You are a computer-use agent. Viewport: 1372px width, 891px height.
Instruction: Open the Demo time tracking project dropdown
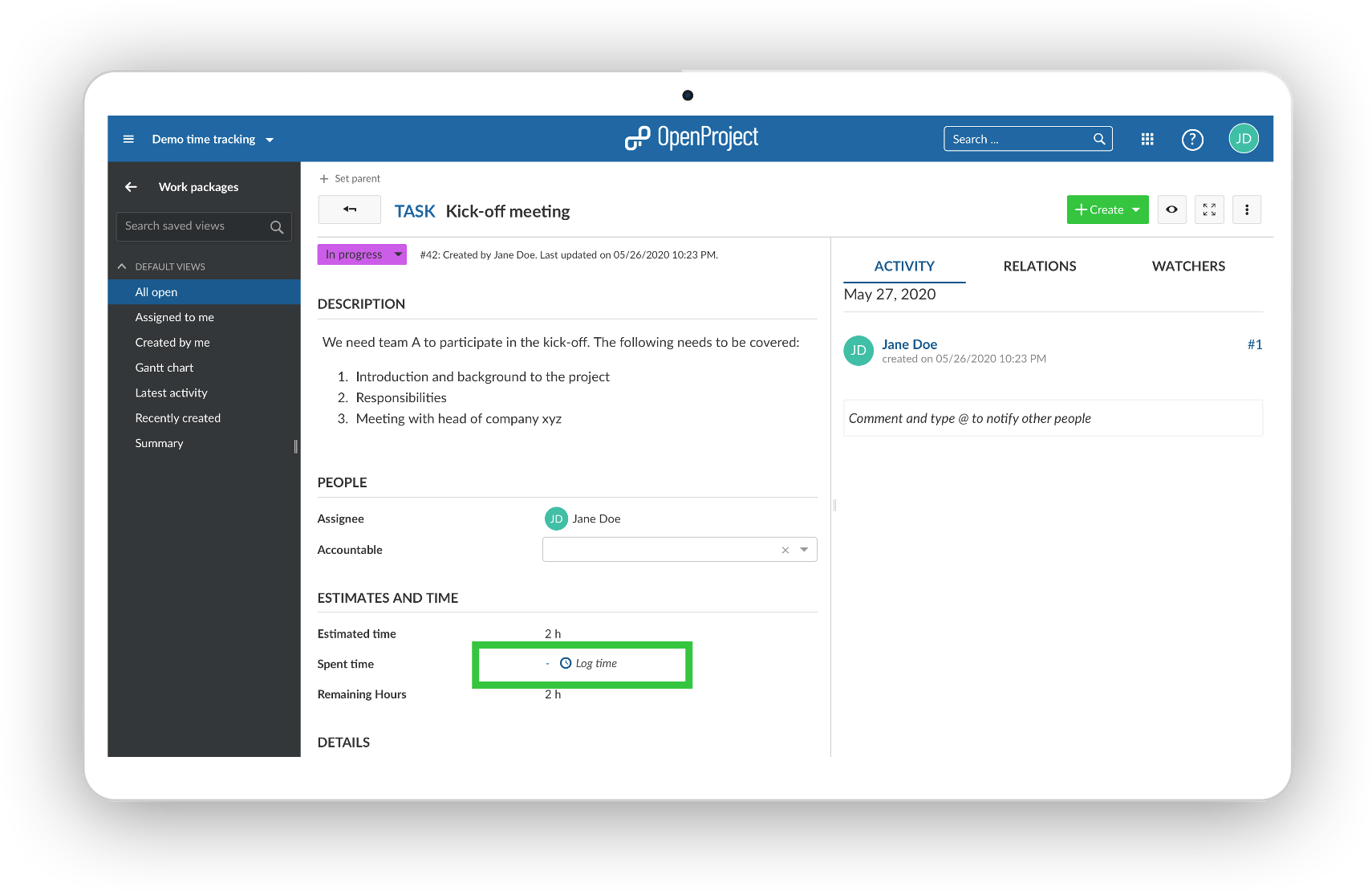[x=270, y=138]
